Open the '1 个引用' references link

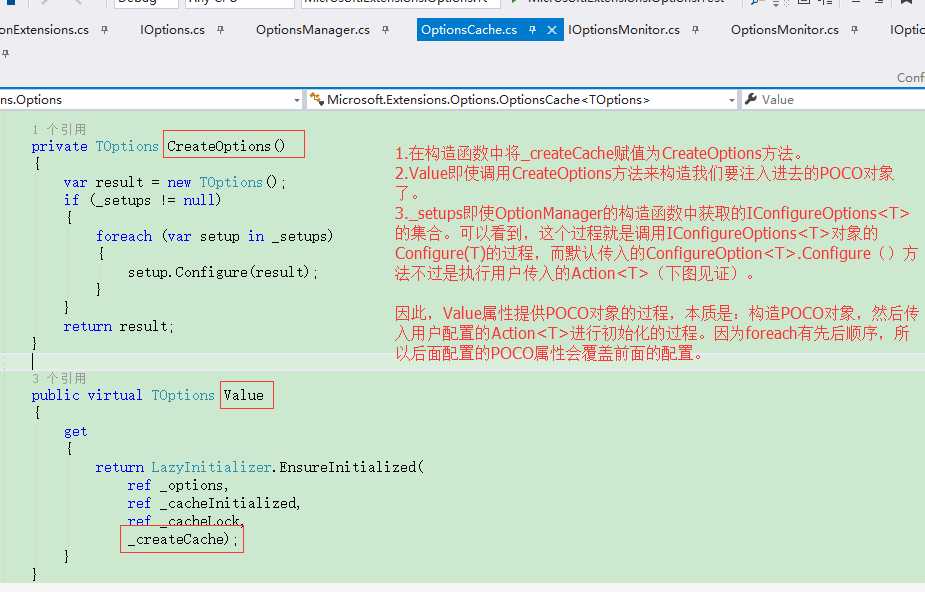[59, 129]
